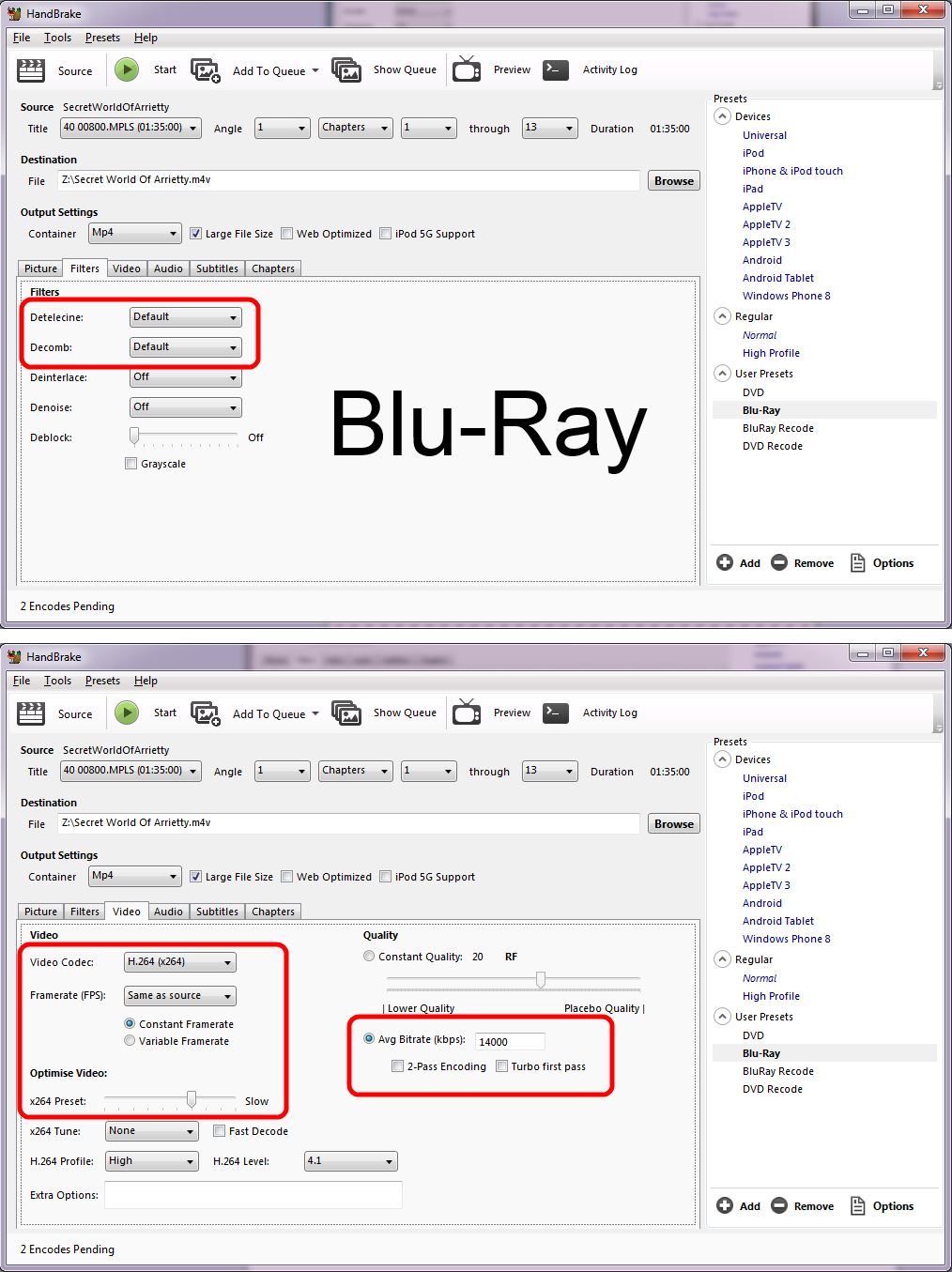Enable 2-Pass Encoding checkbox

click(x=398, y=1066)
